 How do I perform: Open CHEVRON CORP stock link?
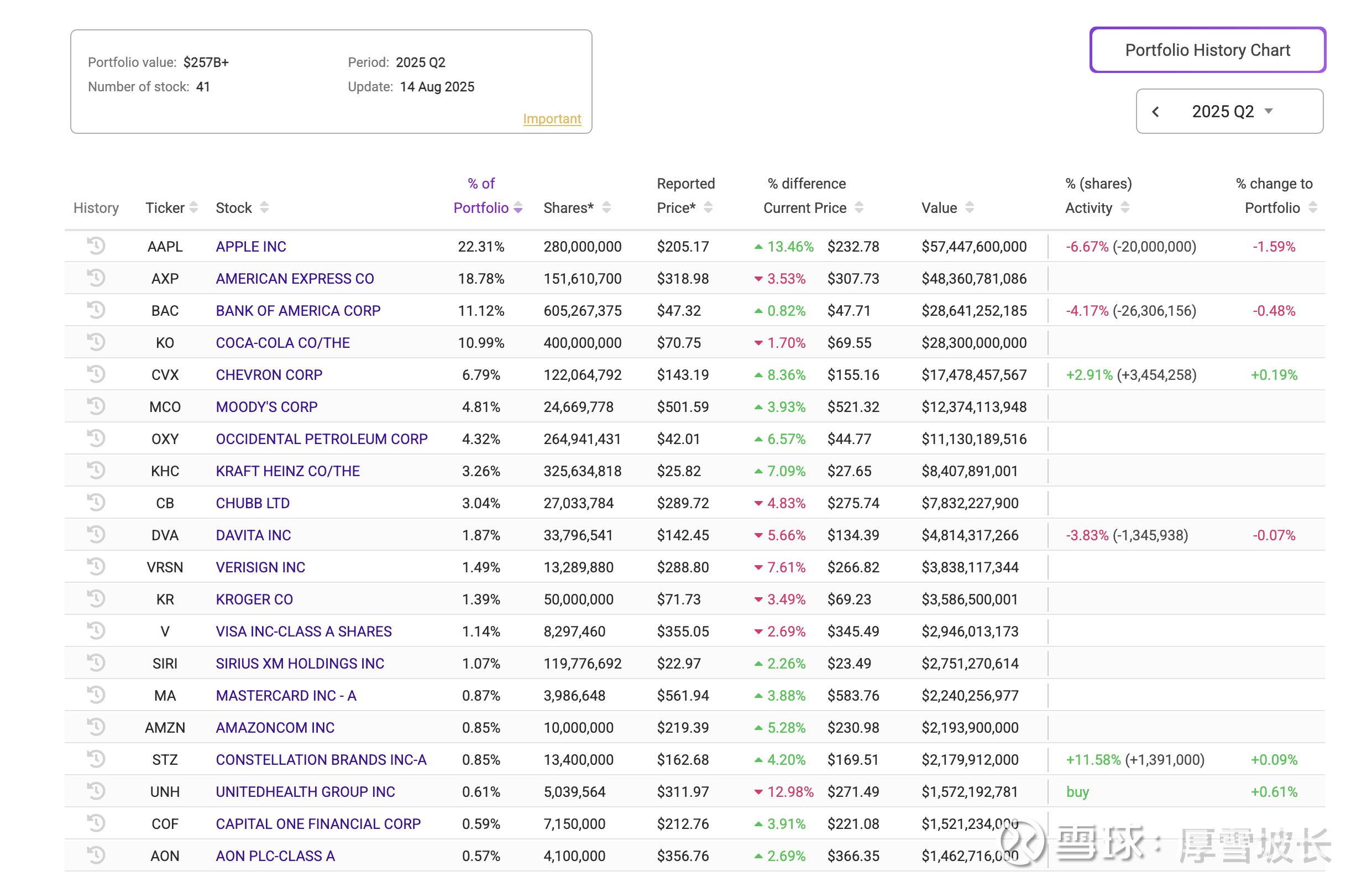pyautogui.click(x=269, y=375)
